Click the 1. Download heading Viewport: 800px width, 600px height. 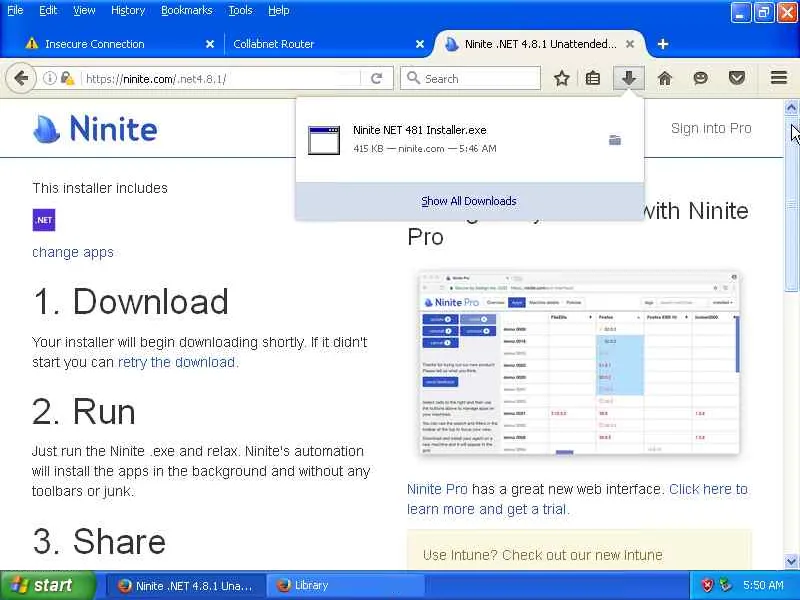(x=130, y=301)
